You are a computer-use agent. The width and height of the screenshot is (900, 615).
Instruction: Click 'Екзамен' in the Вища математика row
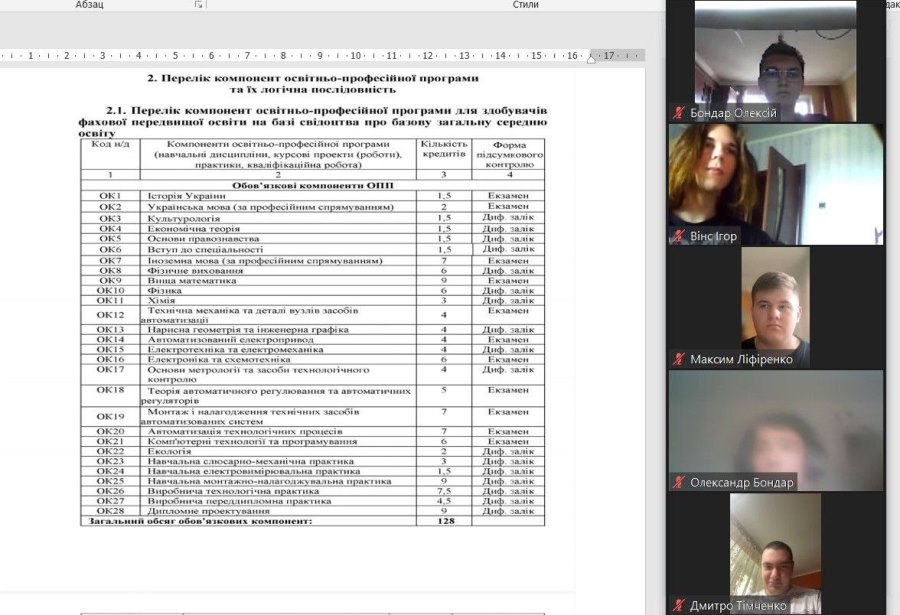(509, 280)
